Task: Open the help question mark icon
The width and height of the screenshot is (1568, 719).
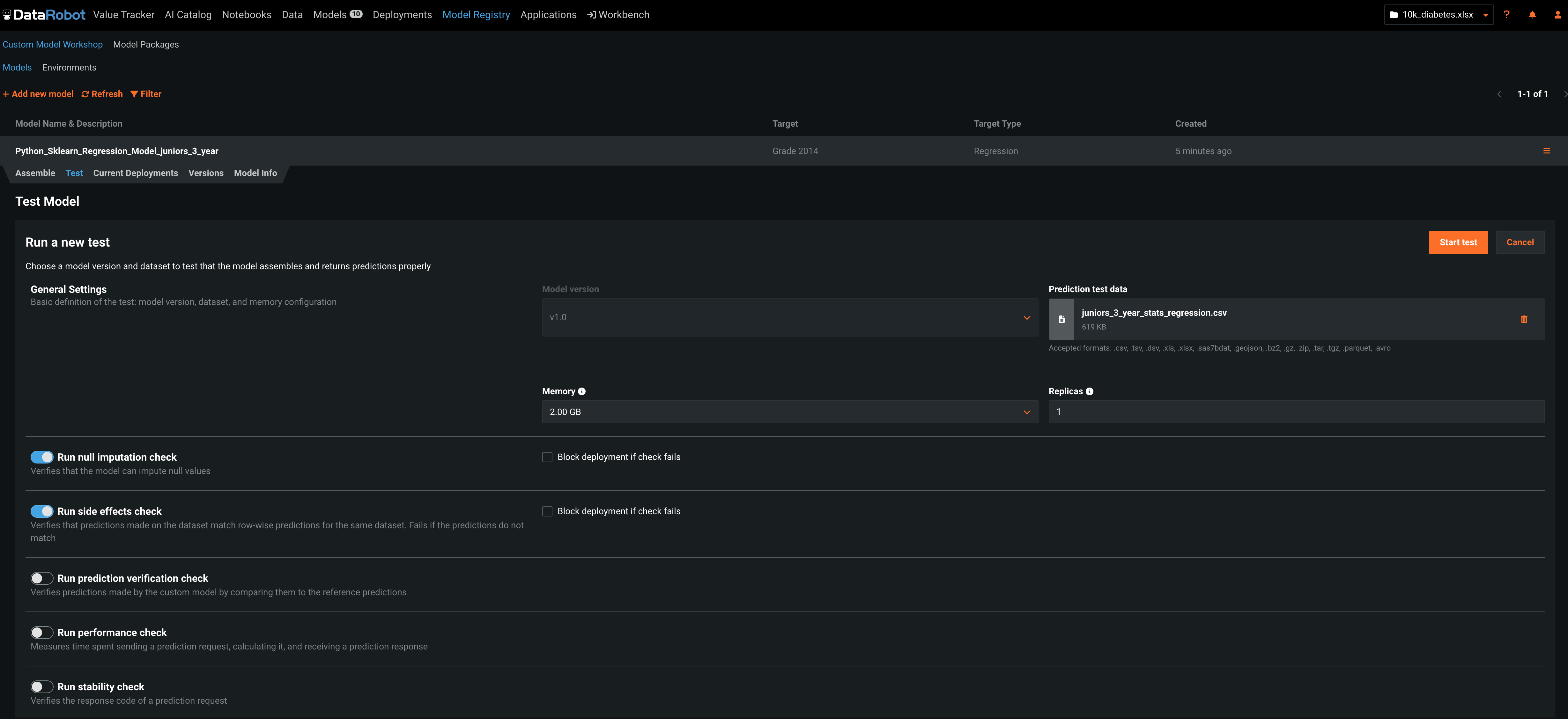Action: point(1506,15)
